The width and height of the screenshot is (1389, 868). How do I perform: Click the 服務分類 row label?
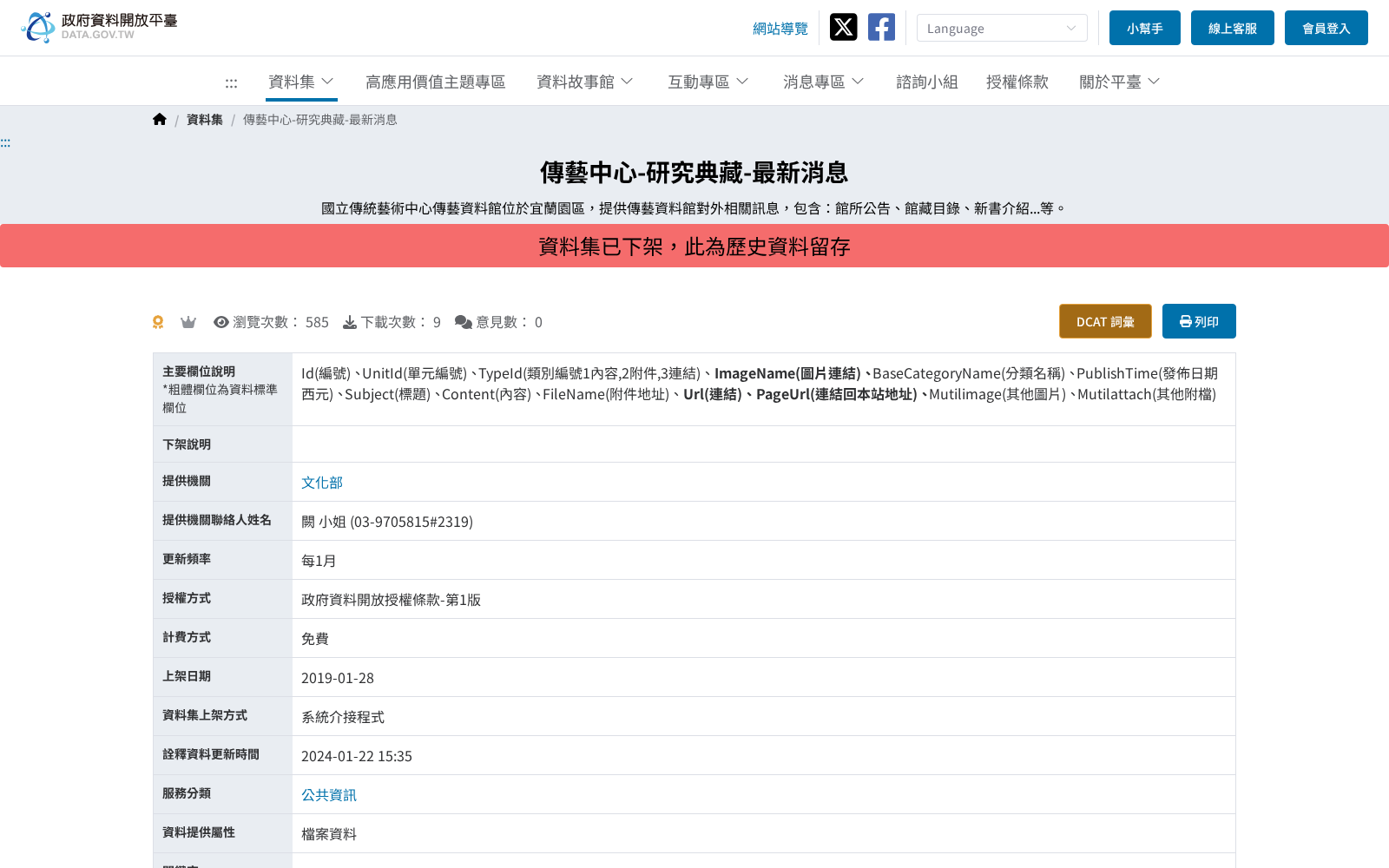(187, 793)
